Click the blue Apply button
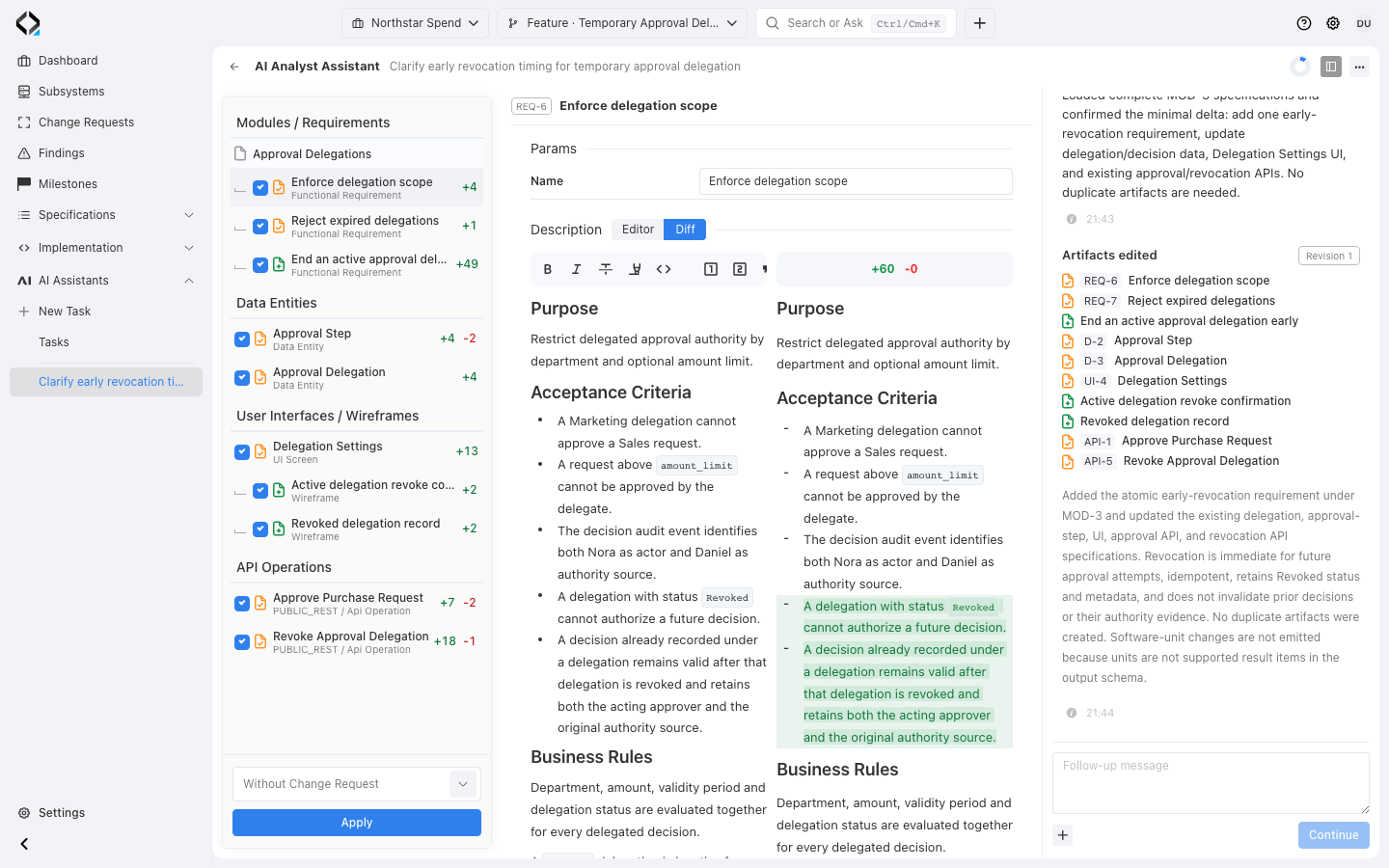 (x=357, y=823)
